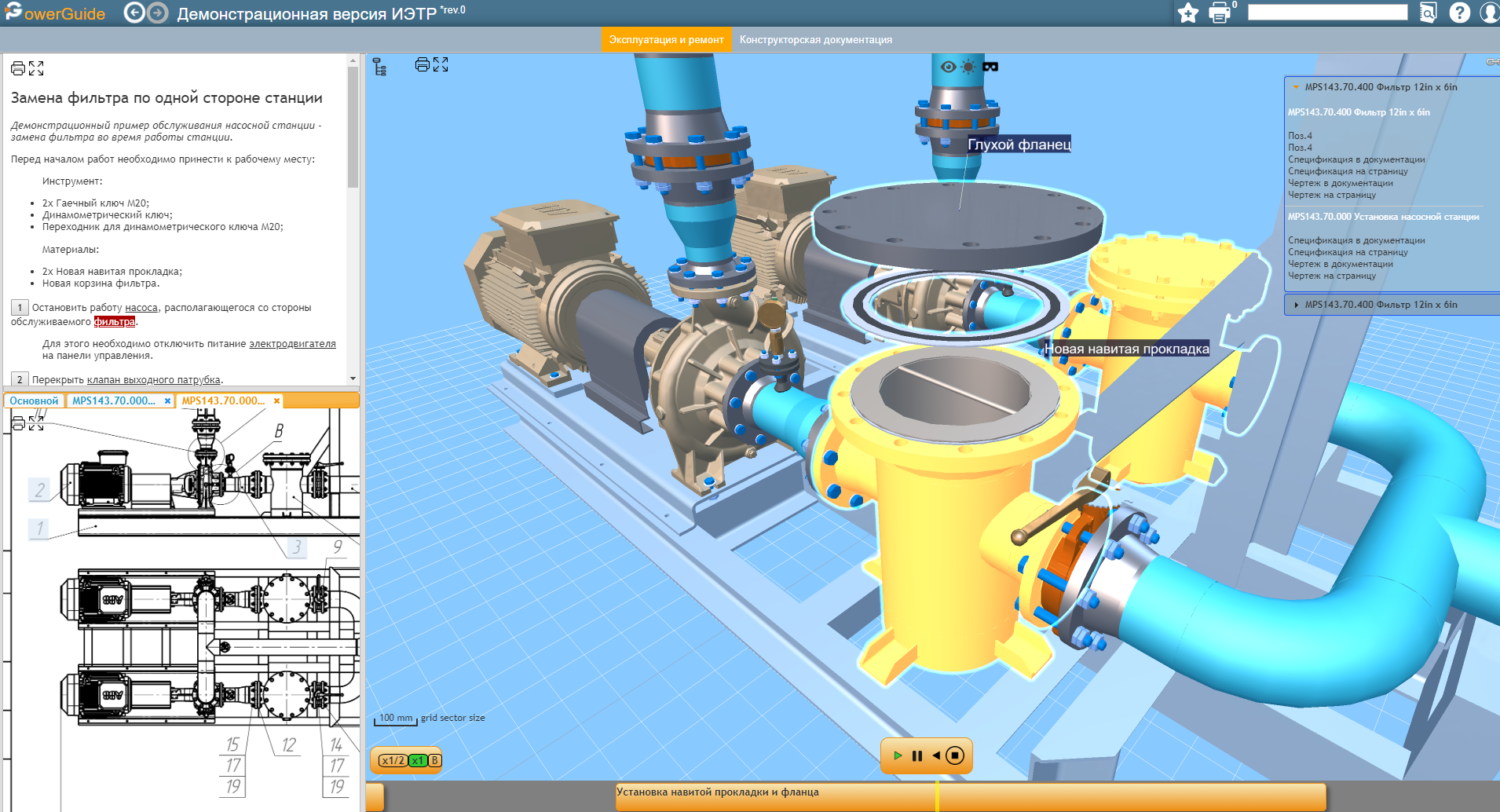Viewport: 1500px width, 812px height.
Task: Expand the lower MPS143.70.400 Фильтр section
Action: (x=1297, y=304)
